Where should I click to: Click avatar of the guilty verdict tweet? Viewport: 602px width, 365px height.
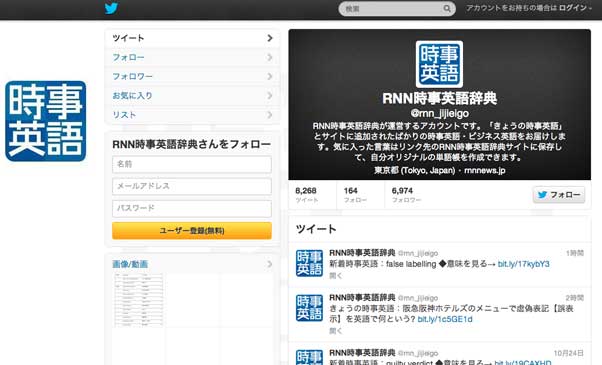(x=309, y=357)
